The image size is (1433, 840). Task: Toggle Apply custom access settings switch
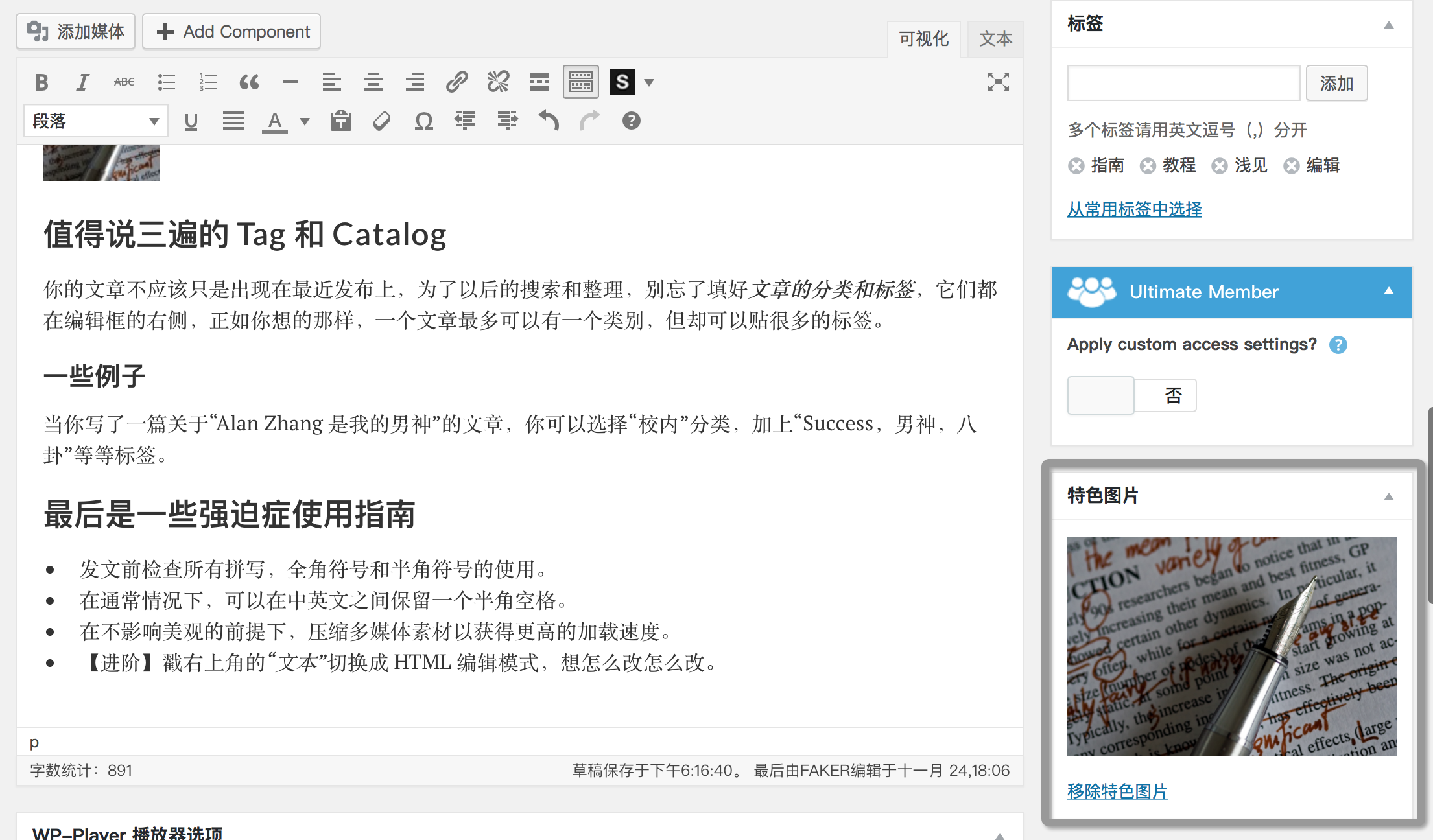click(1131, 395)
